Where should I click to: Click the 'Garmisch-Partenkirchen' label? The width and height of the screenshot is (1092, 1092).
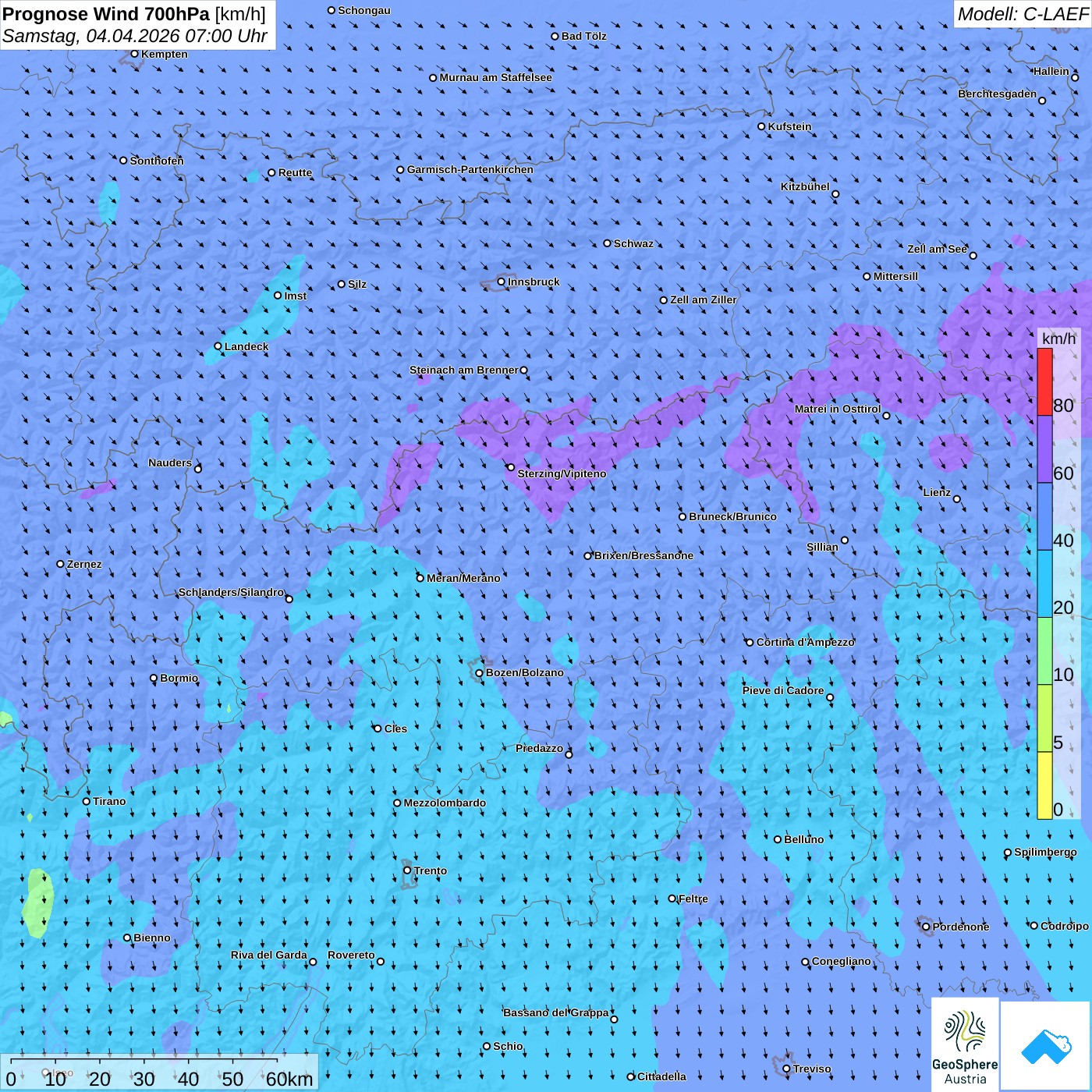[470, 169]
